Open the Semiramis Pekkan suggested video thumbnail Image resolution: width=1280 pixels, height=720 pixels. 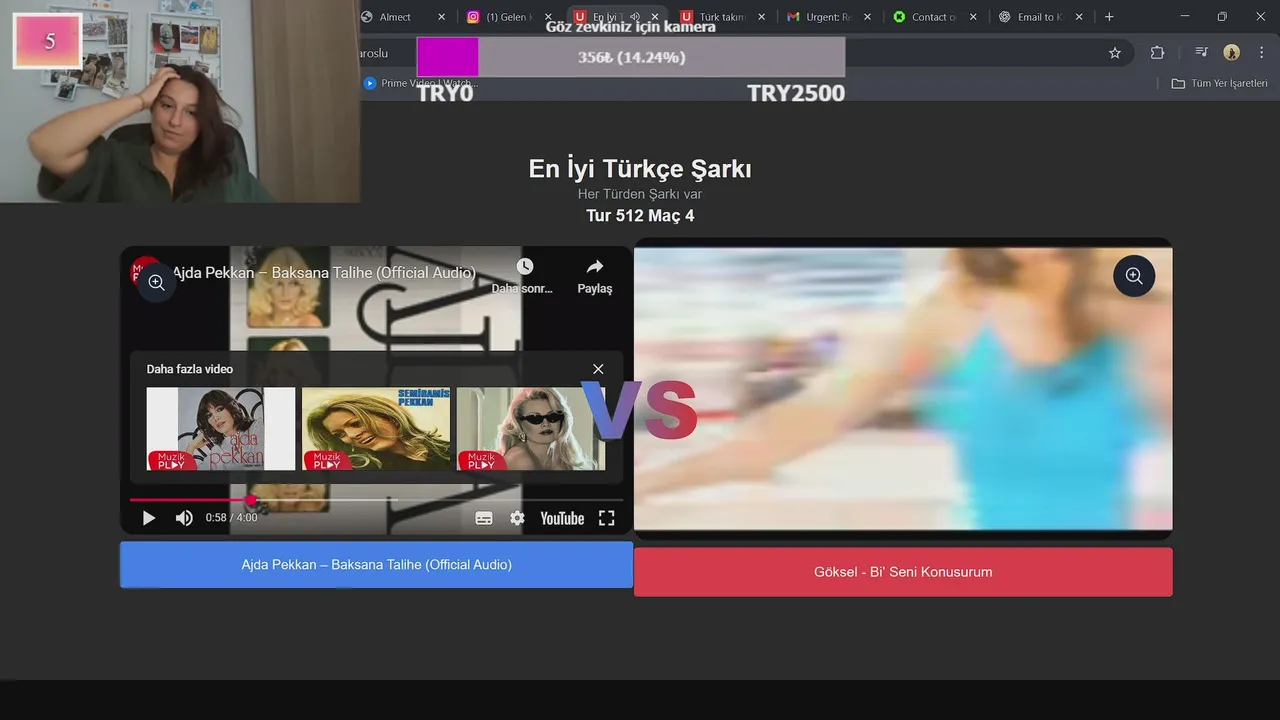(376, 429)
